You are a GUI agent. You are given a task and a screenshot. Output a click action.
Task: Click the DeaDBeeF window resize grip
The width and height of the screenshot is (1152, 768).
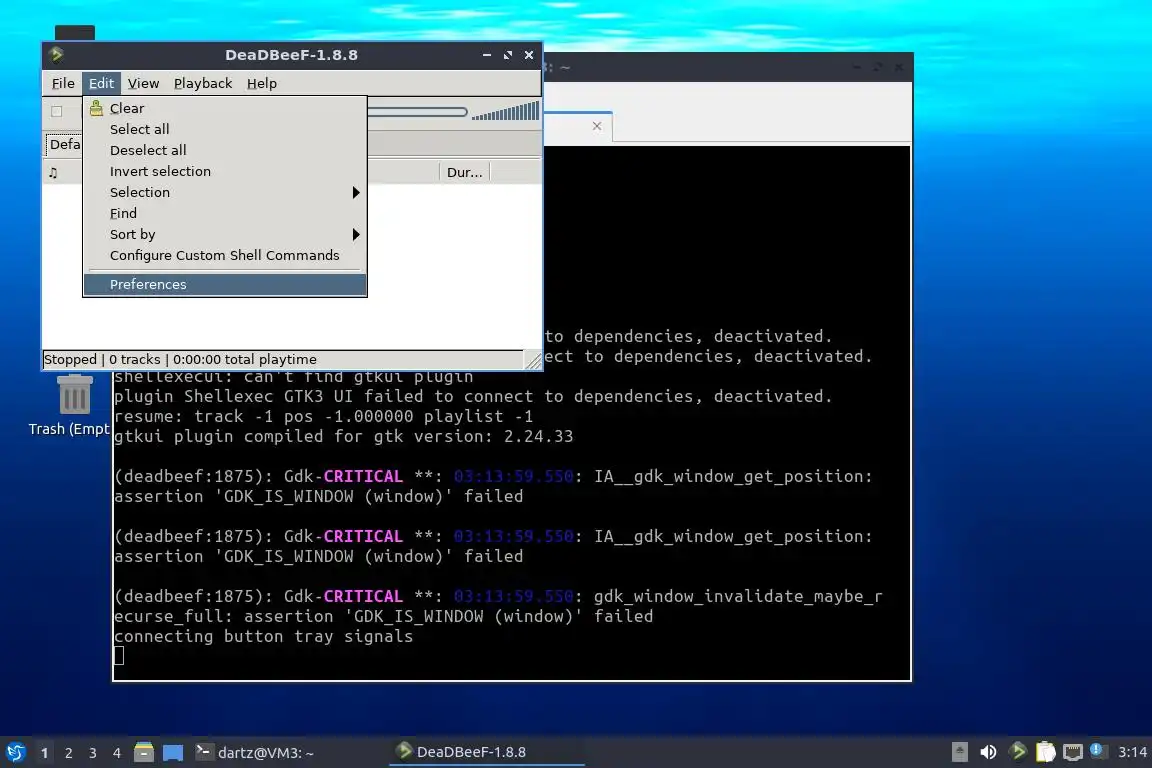point(533,360)
